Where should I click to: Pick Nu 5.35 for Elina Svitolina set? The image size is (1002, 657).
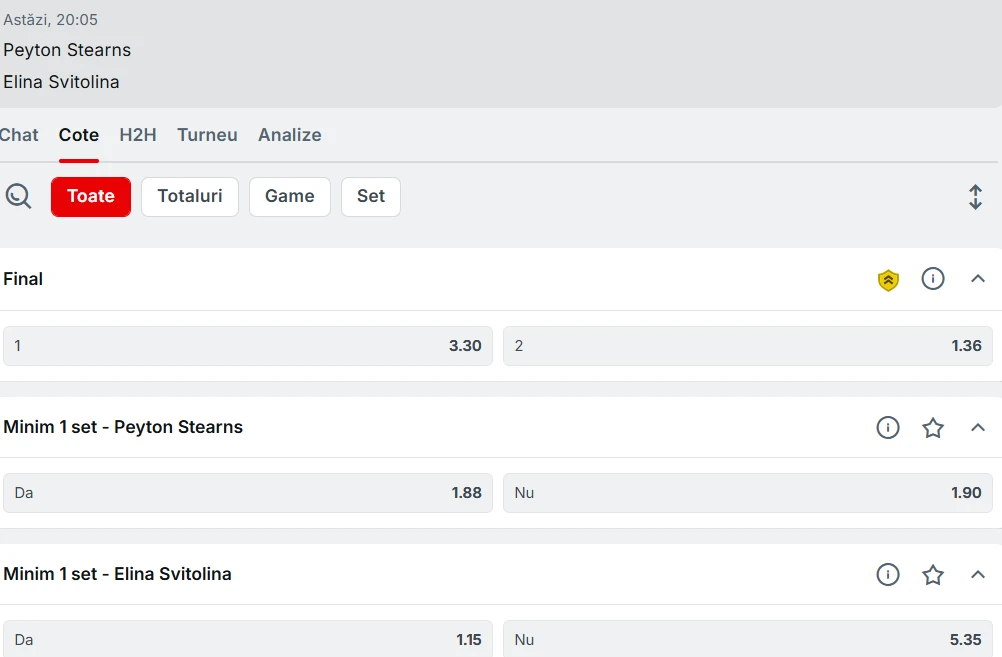coord(748,638)
